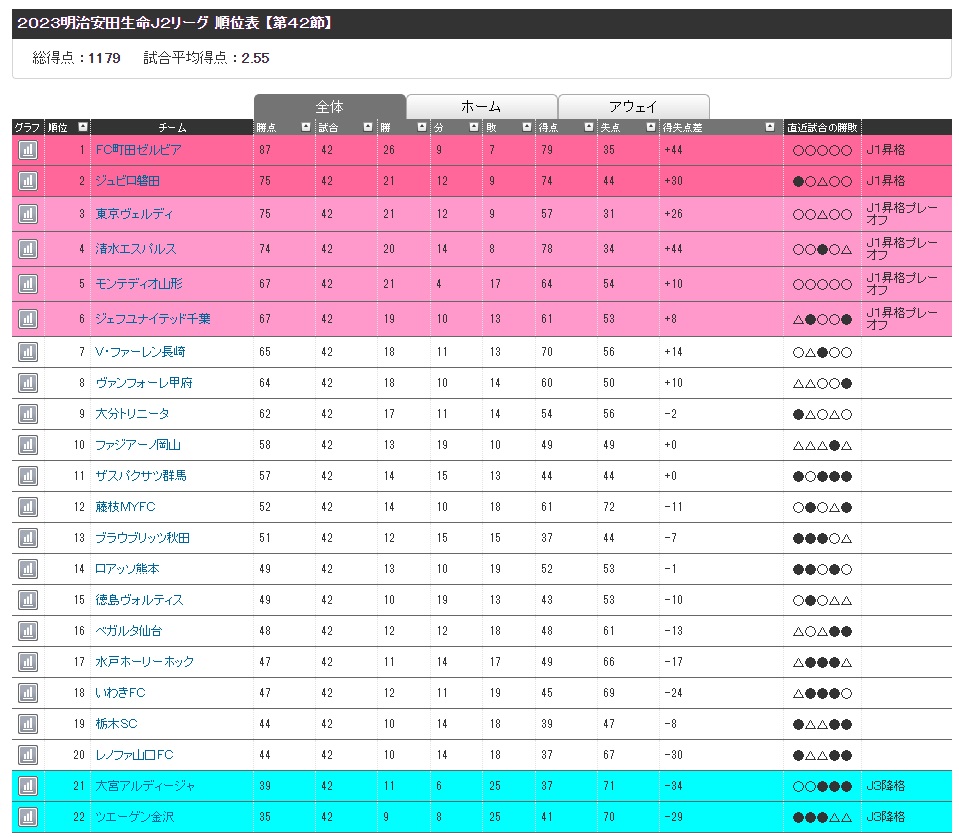The height and width of the screenshot is (837, 959).
Task: Click the sort arrow on 試合 column
Action: [x=367, y=127]
